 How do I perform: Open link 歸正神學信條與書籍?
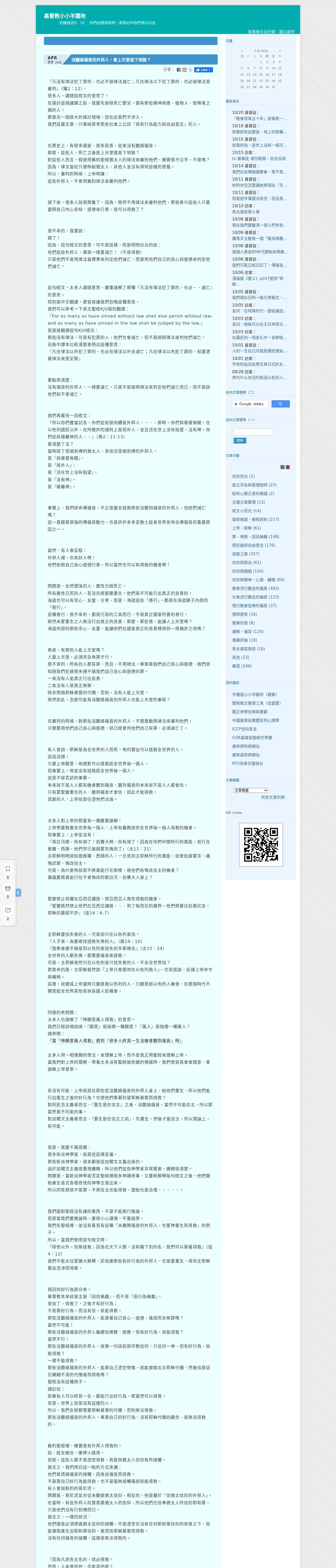(x=249, y=712)
